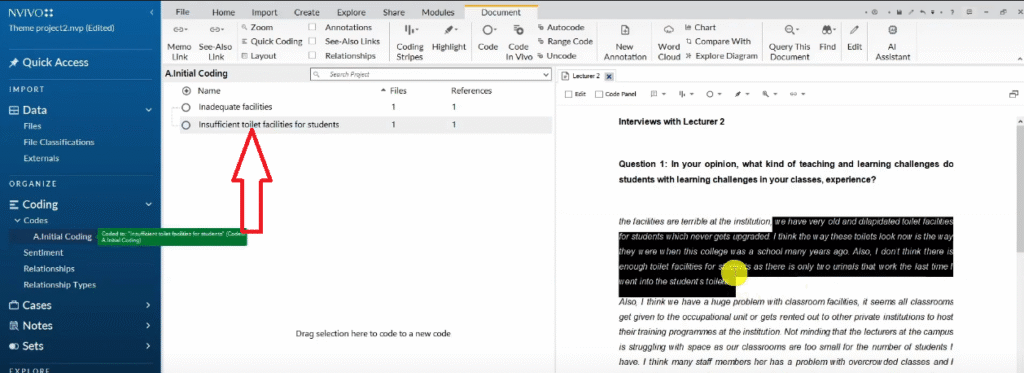
Task: Open the Layout option in ribbon
Action: (258, 56)
